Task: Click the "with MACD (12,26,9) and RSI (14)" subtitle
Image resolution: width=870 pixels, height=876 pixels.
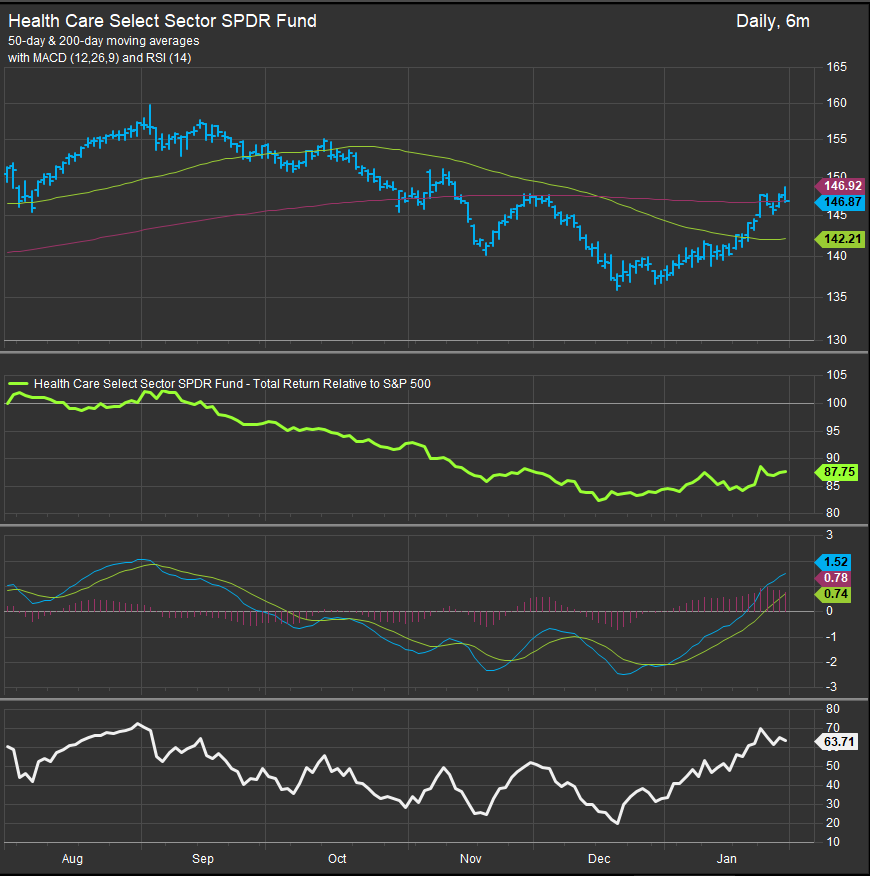Action: click(x=99, y=58)
